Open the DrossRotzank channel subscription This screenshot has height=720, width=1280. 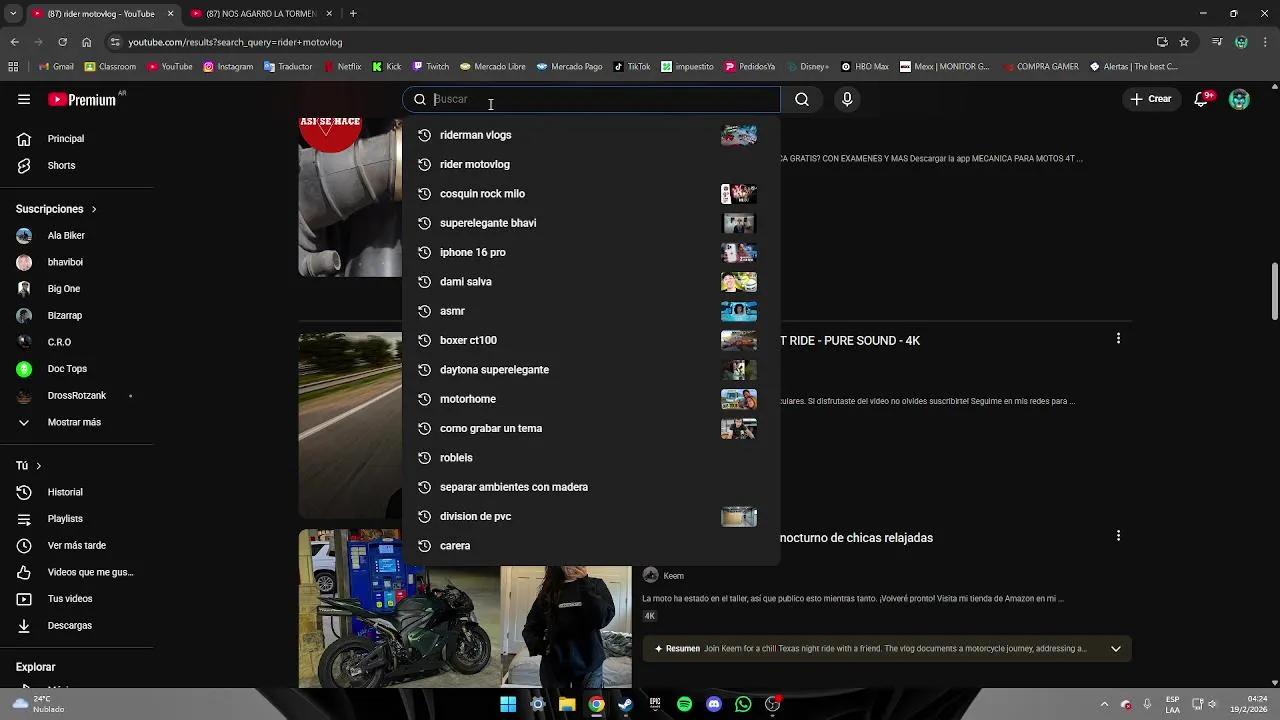point(77,396)
